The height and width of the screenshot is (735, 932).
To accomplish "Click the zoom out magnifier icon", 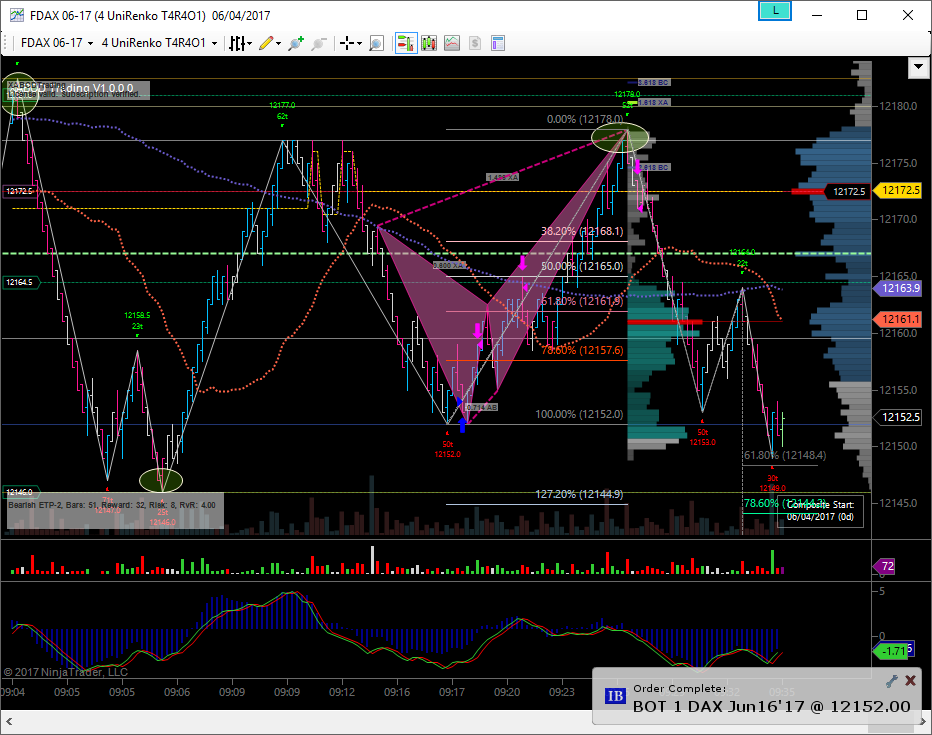I will (319, 43).
